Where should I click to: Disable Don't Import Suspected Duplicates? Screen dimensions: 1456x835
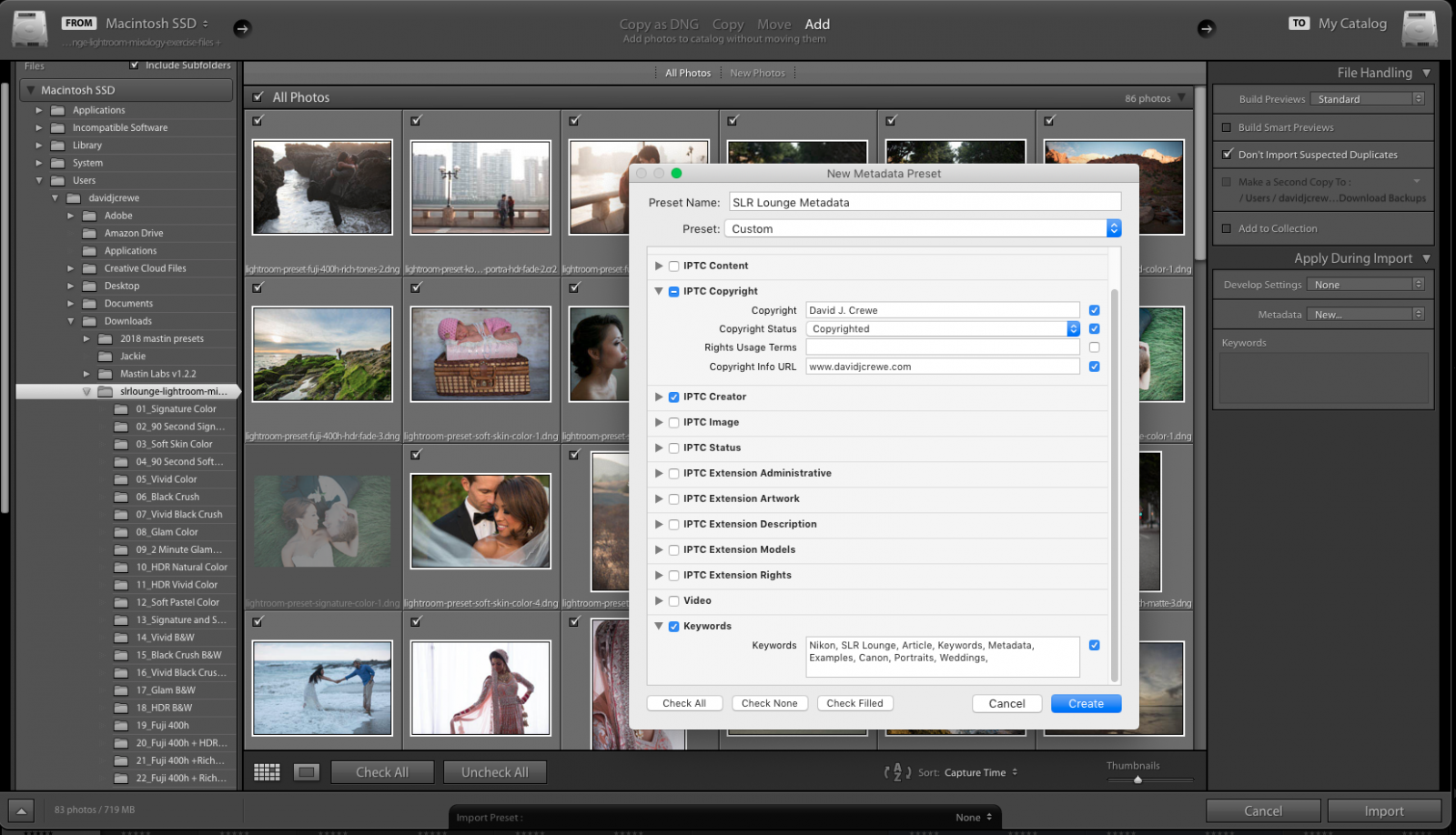click(x=1228, y=154)
